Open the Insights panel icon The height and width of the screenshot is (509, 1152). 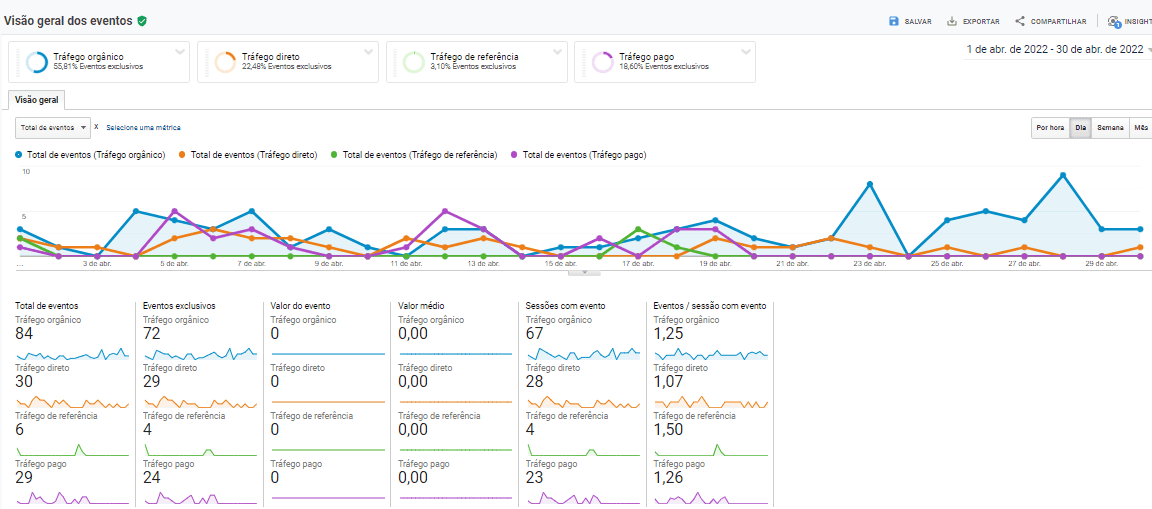click(1113, 21)
